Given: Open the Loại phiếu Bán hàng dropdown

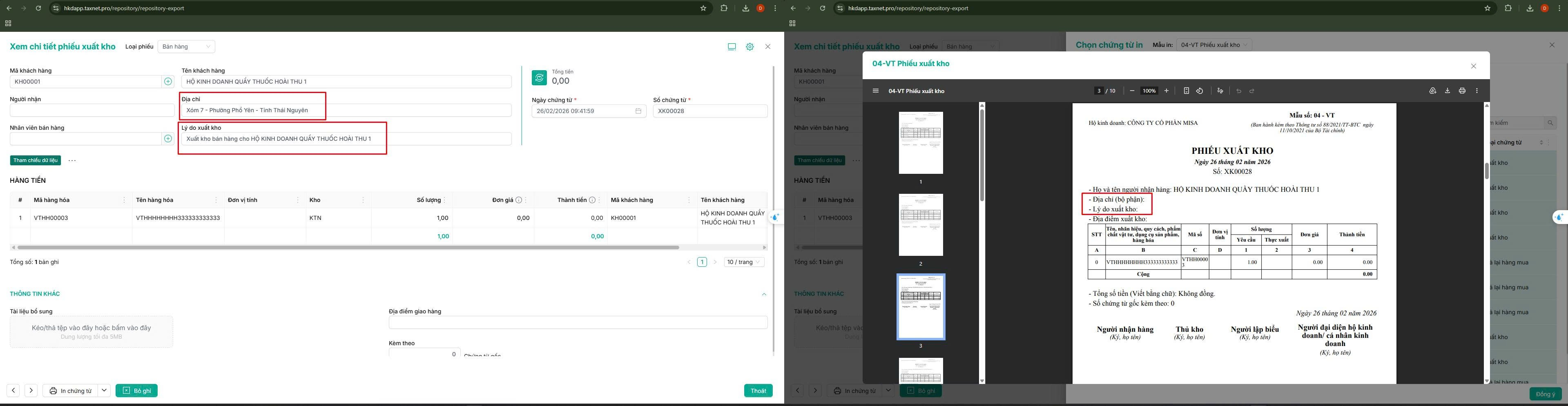Looking at the screenshot, I should pyautogui.click(x=186, y=47).
